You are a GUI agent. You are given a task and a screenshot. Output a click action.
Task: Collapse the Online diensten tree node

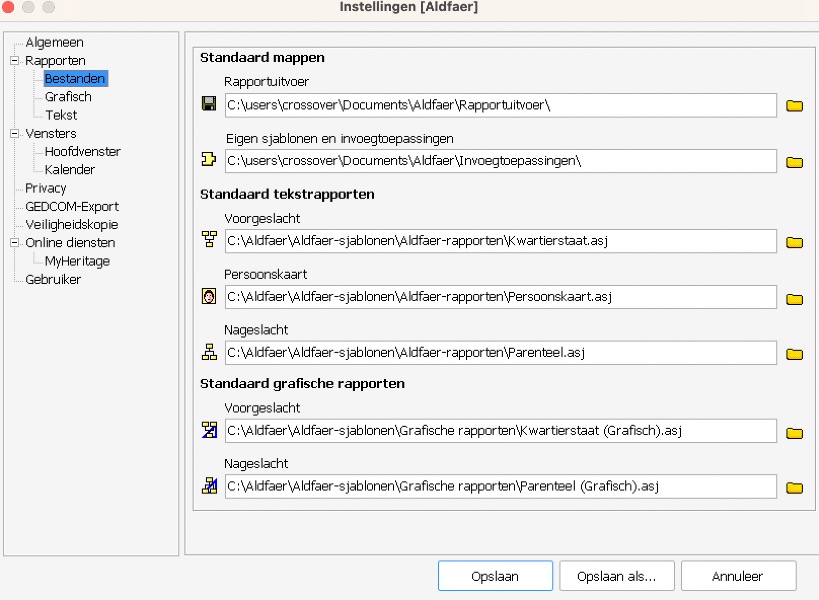click(x=14, y=243)
